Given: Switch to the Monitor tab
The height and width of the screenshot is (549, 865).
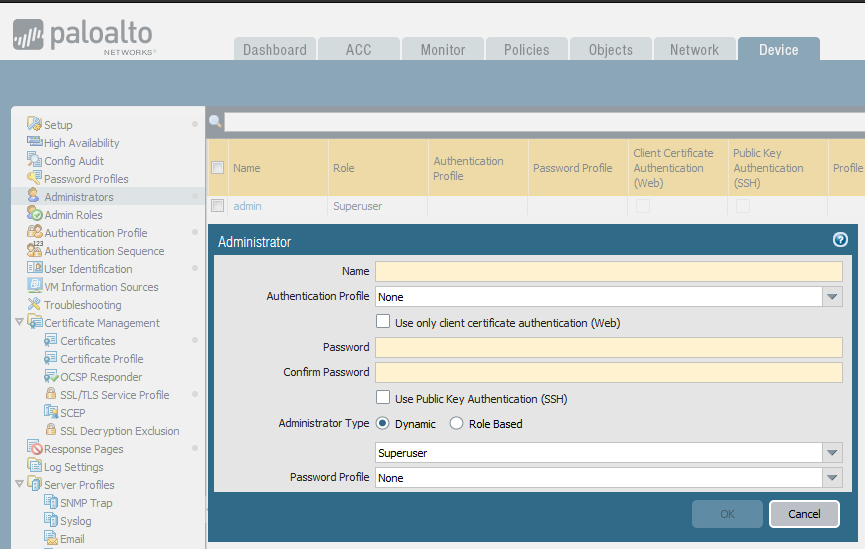Looking at the screenshot, I should click(x=442, y=49).
